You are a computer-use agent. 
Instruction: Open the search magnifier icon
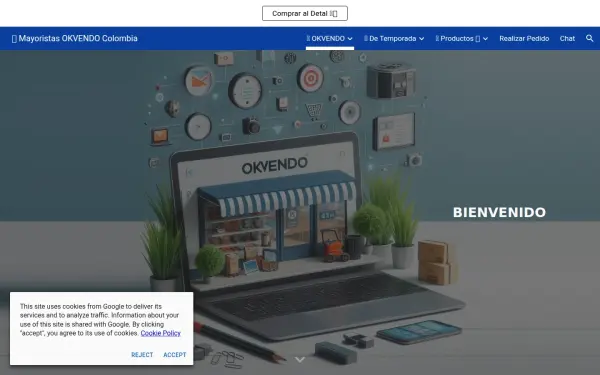pyautogui.click(x=589, y=38)
